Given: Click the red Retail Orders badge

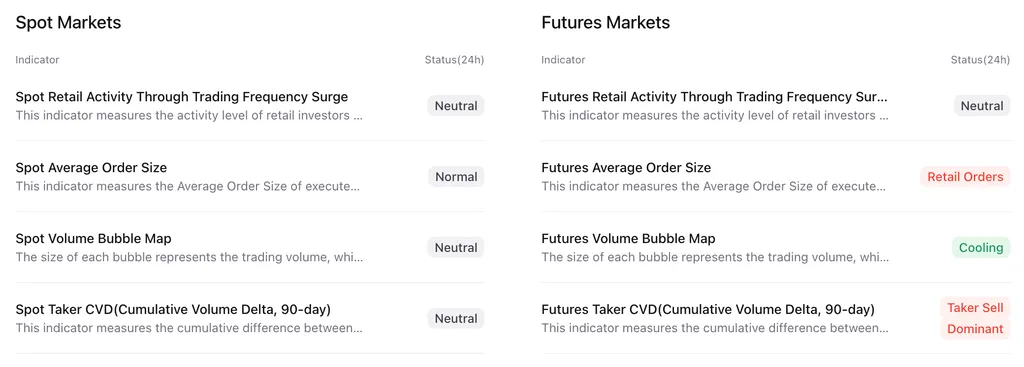Looking at the screenshot, I should tap(965, 177).
